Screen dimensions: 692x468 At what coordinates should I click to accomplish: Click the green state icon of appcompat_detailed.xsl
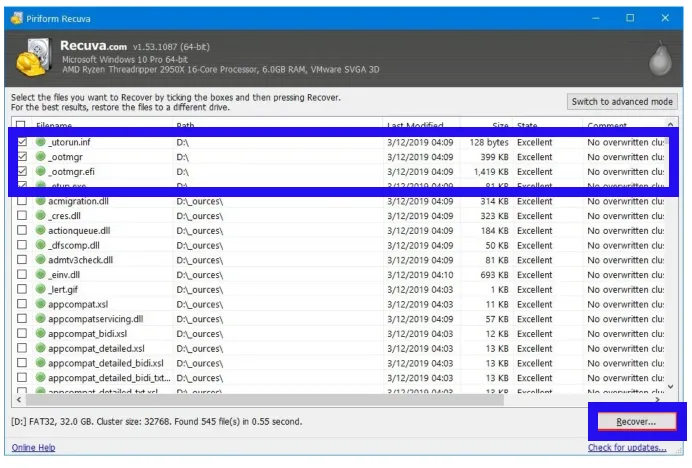click(x=41, y=348)
